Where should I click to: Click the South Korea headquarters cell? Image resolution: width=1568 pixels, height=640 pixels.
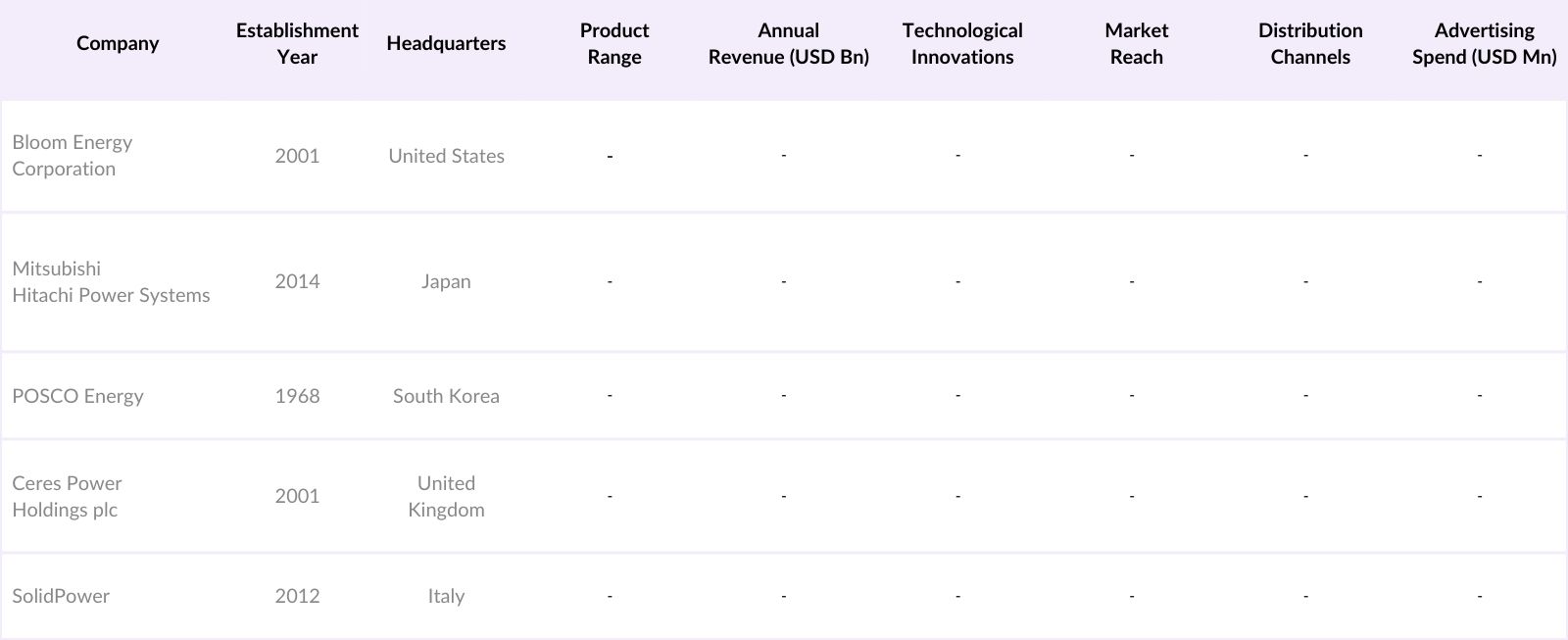446,396
